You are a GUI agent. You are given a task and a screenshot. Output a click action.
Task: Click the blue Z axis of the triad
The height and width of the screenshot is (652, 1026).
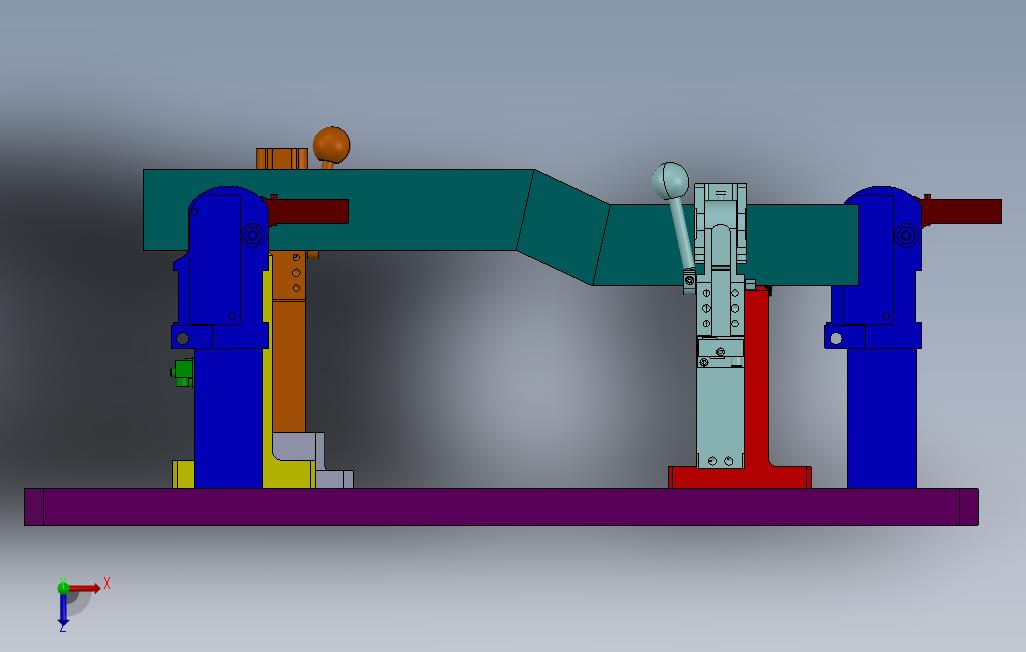[x=63, y=609]
